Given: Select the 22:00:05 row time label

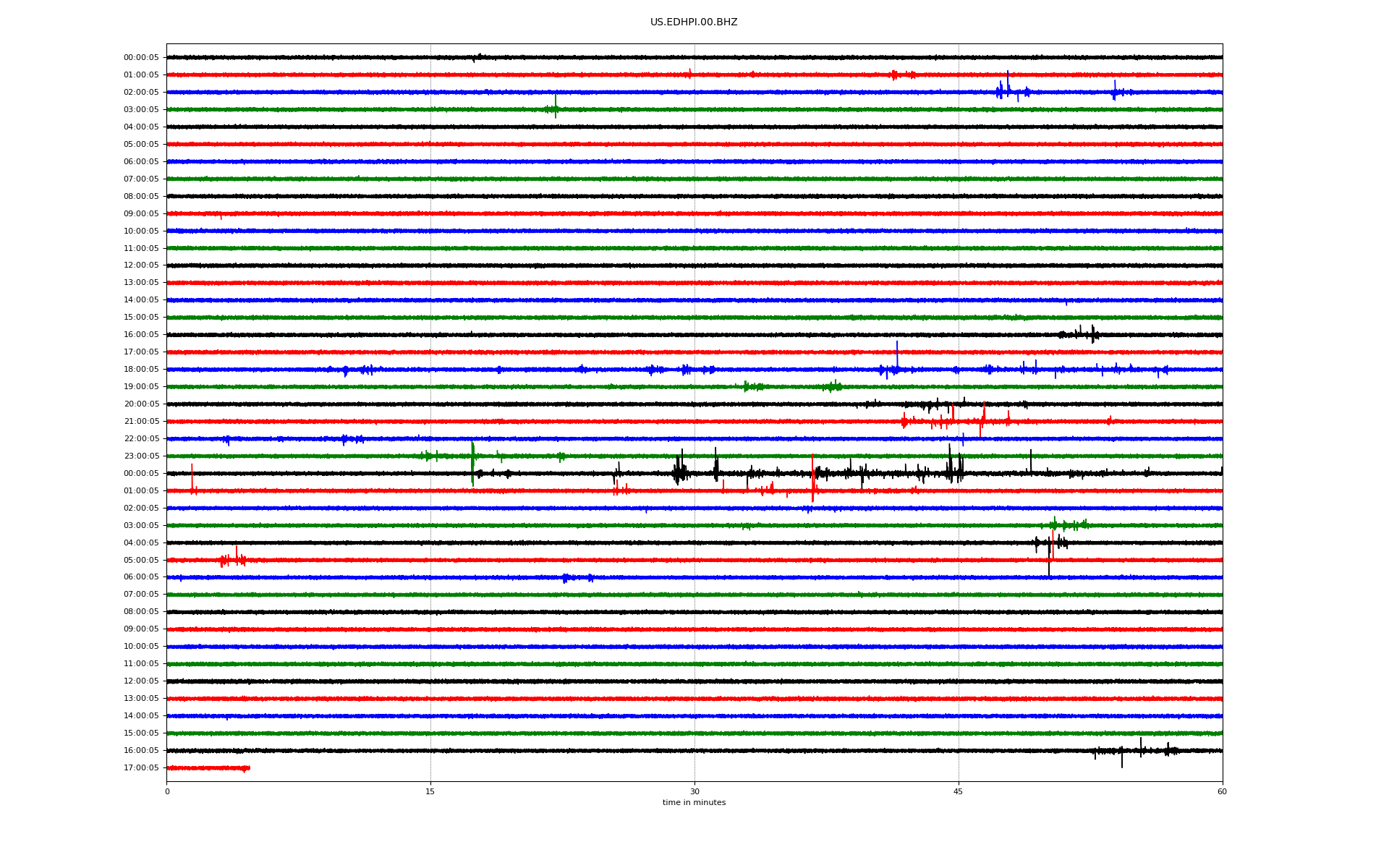Looking at the screenshot, I should [141, 439].
